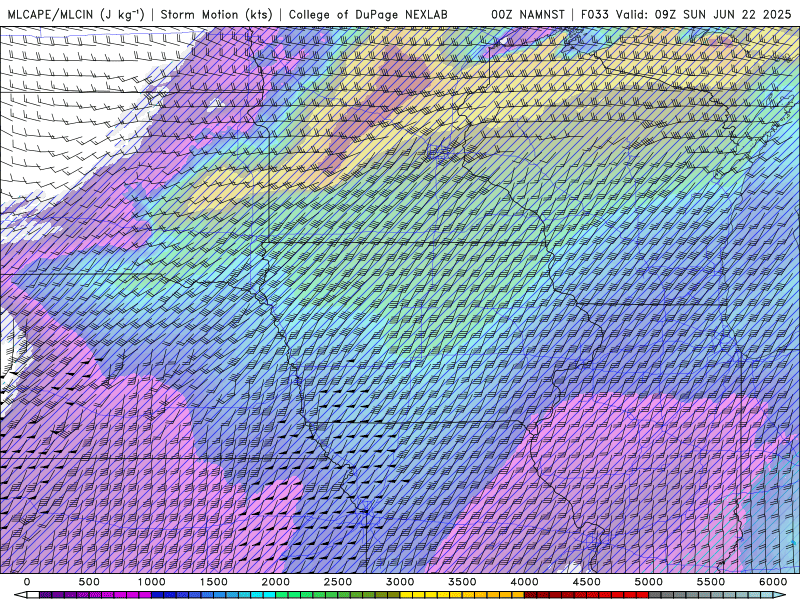The width and height of the screenshot is (800, 600).
Task: Click the 500 label on the color scale
Action: 89,582
